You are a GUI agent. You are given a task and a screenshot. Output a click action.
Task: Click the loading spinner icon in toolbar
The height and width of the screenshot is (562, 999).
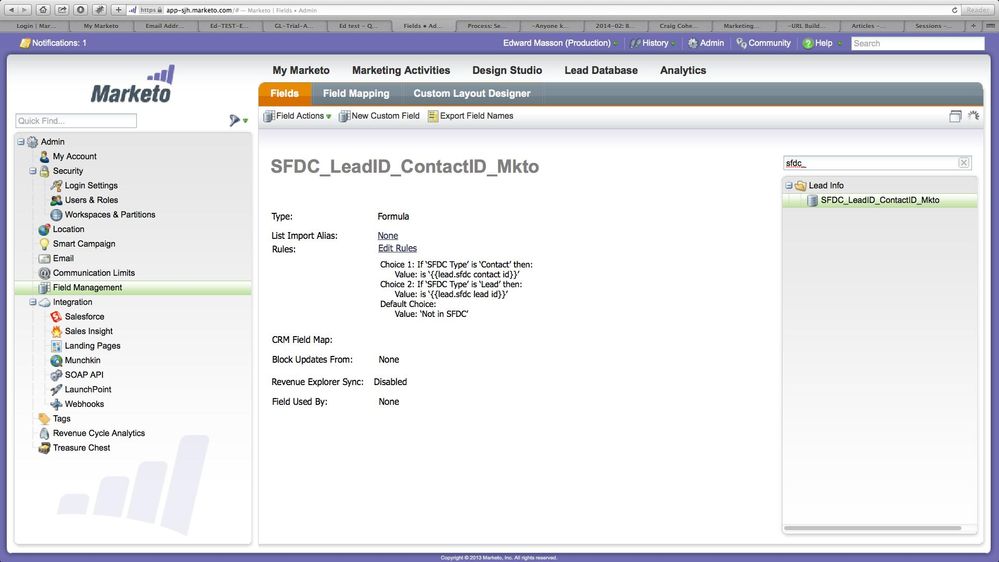[973, 115]
